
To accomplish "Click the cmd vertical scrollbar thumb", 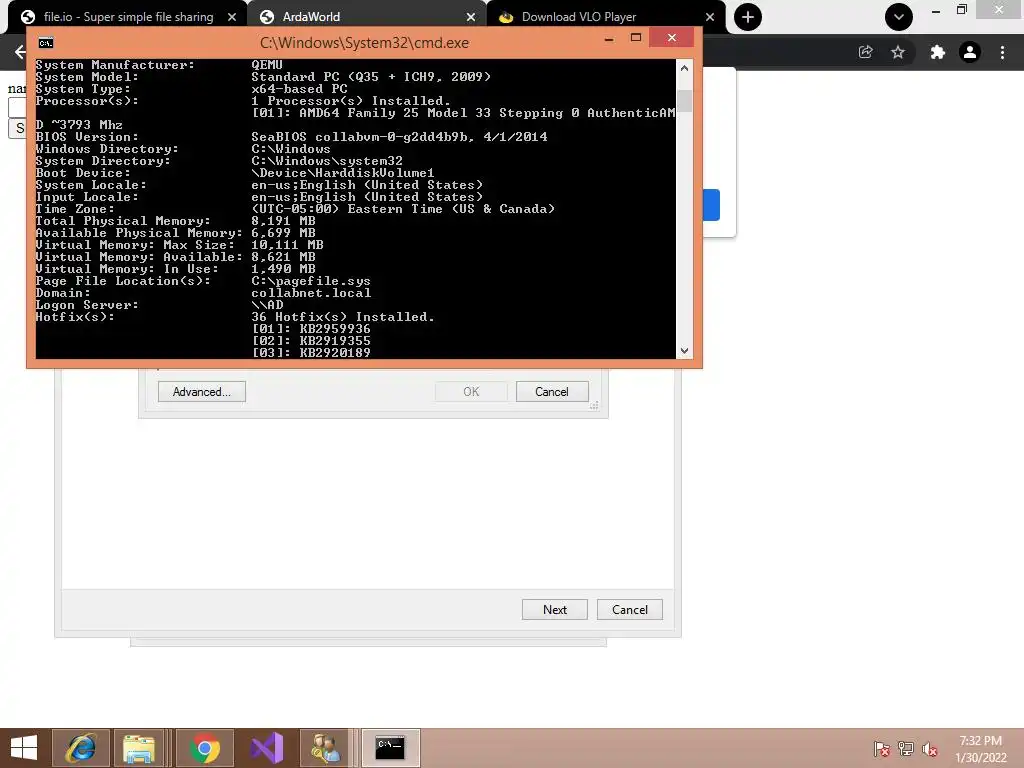I will click(684, 101).
